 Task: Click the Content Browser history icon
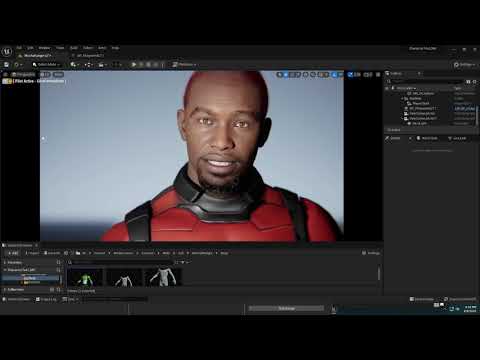(x=66, y=253)
